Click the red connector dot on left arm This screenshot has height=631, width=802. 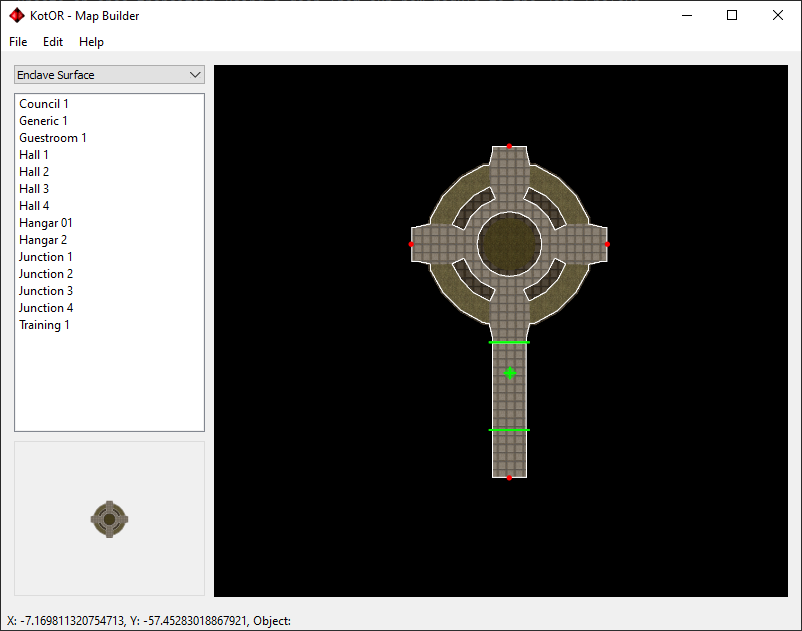[411, 244]
